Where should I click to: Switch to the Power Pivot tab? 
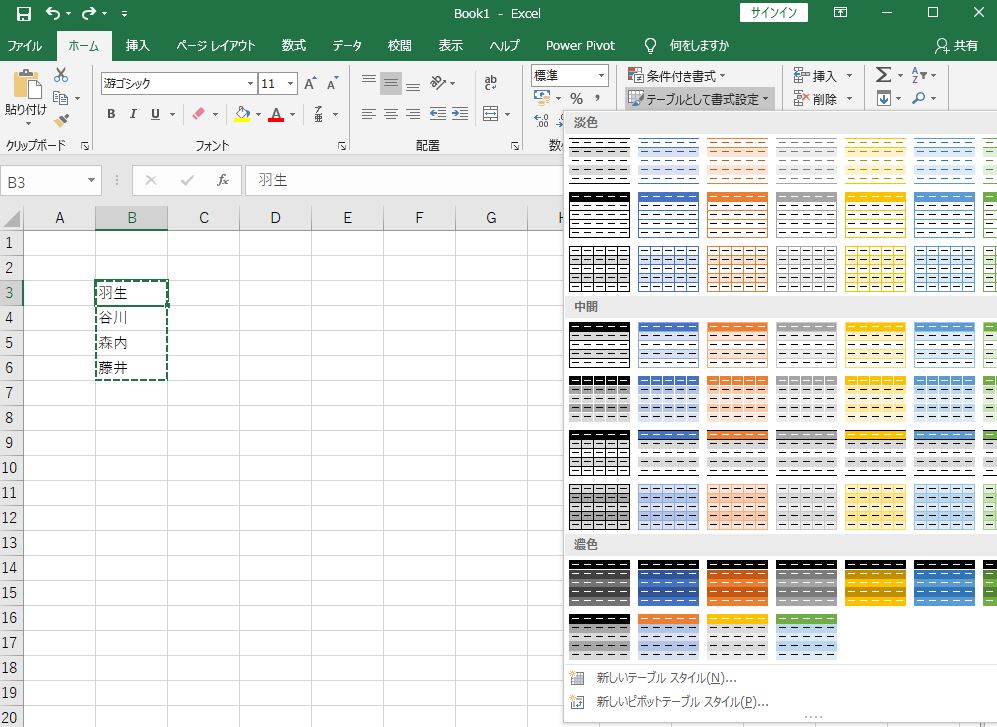(x=580, y=45)
